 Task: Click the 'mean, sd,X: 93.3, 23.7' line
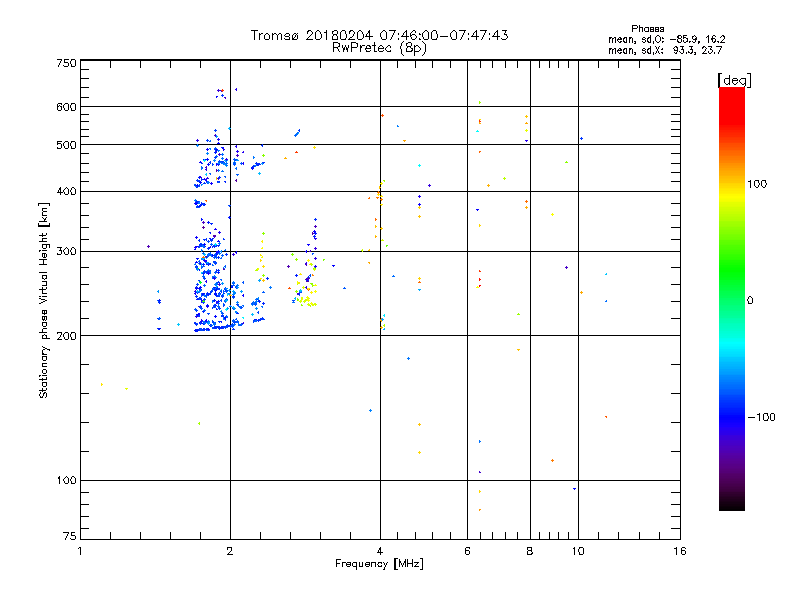(x=665, y=50)
